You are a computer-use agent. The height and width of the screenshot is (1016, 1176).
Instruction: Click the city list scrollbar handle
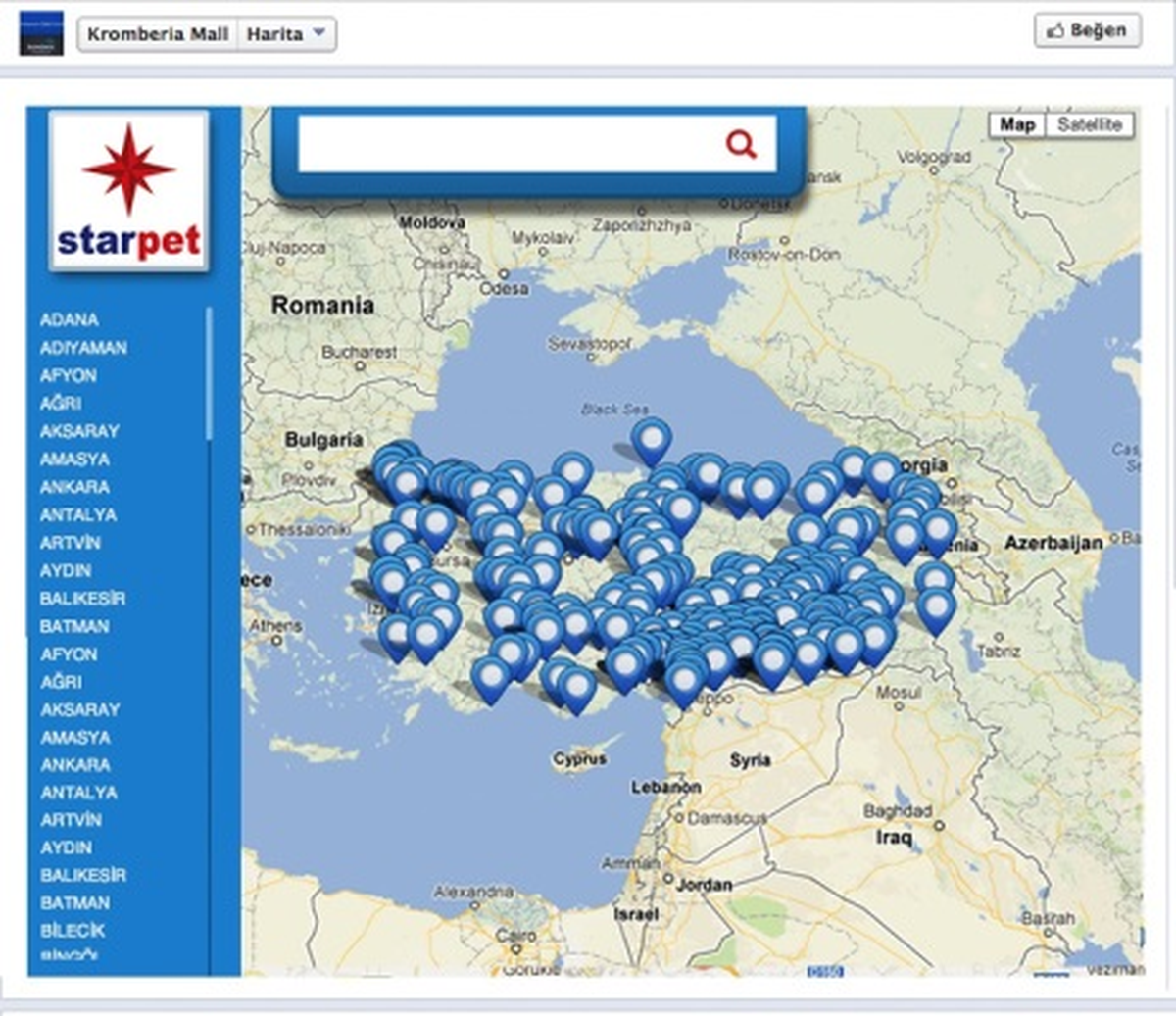click(209, 373)
